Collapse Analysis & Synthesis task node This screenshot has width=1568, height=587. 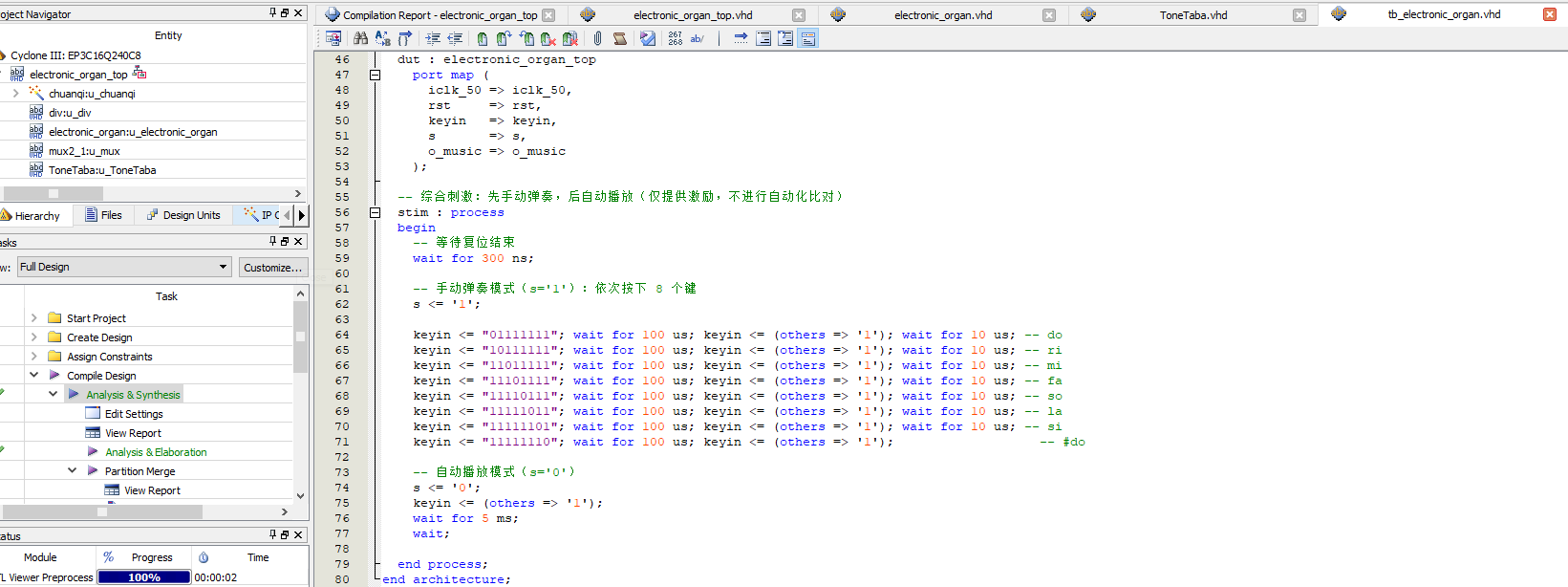[x=54, y=395]
